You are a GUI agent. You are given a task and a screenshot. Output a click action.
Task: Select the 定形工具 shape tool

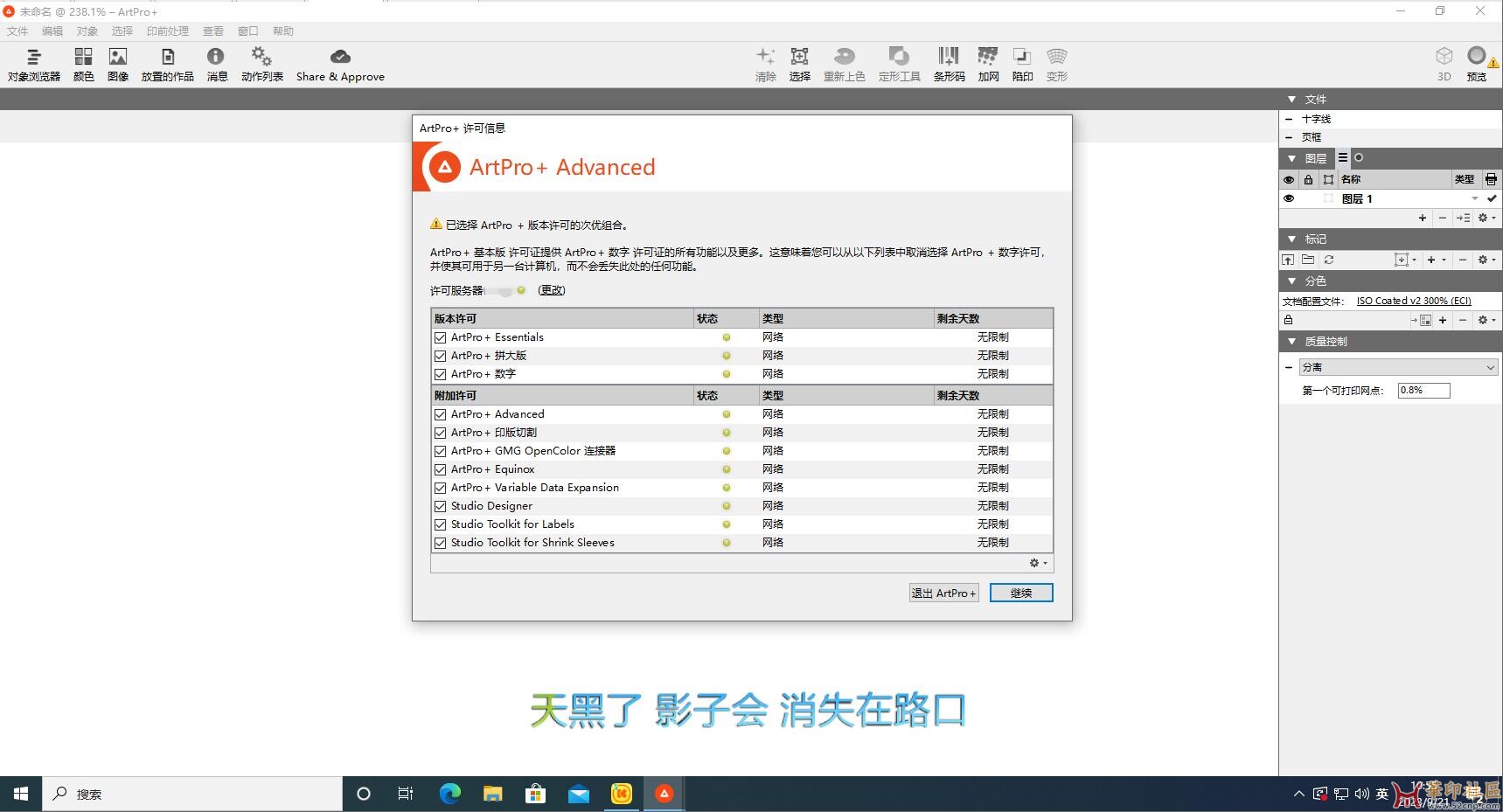(899, 65)
